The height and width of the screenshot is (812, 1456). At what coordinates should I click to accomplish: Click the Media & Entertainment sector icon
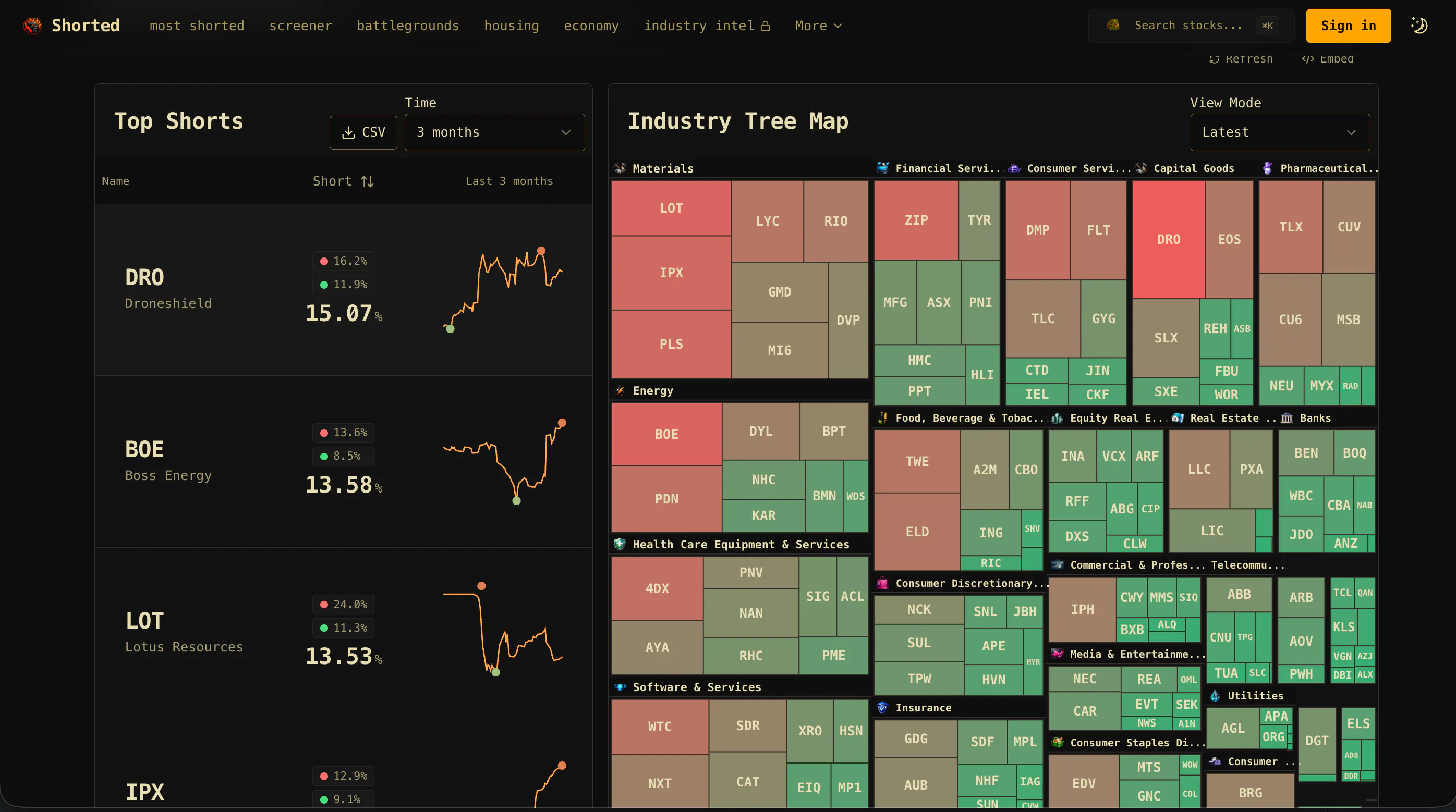click(x=1057, y=654)
